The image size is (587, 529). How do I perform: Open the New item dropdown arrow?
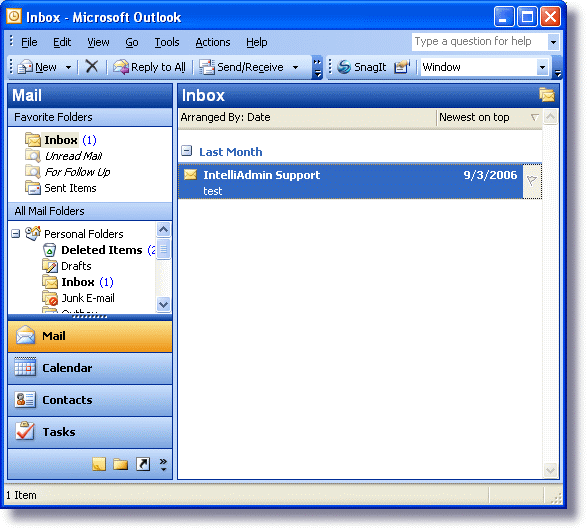click(x=69, y=67)
